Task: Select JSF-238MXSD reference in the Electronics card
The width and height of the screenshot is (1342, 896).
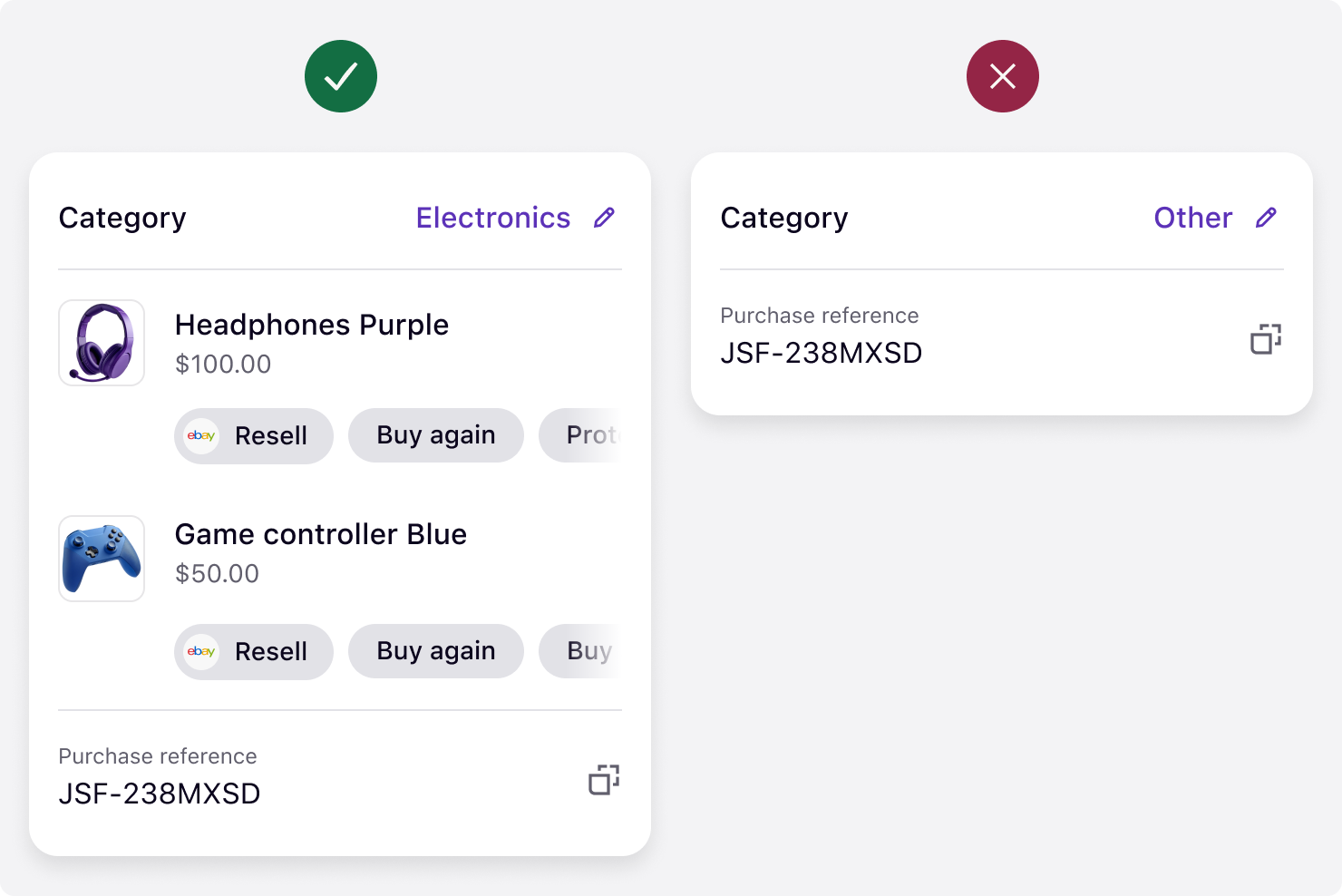Action: click(x=160, y=794)
